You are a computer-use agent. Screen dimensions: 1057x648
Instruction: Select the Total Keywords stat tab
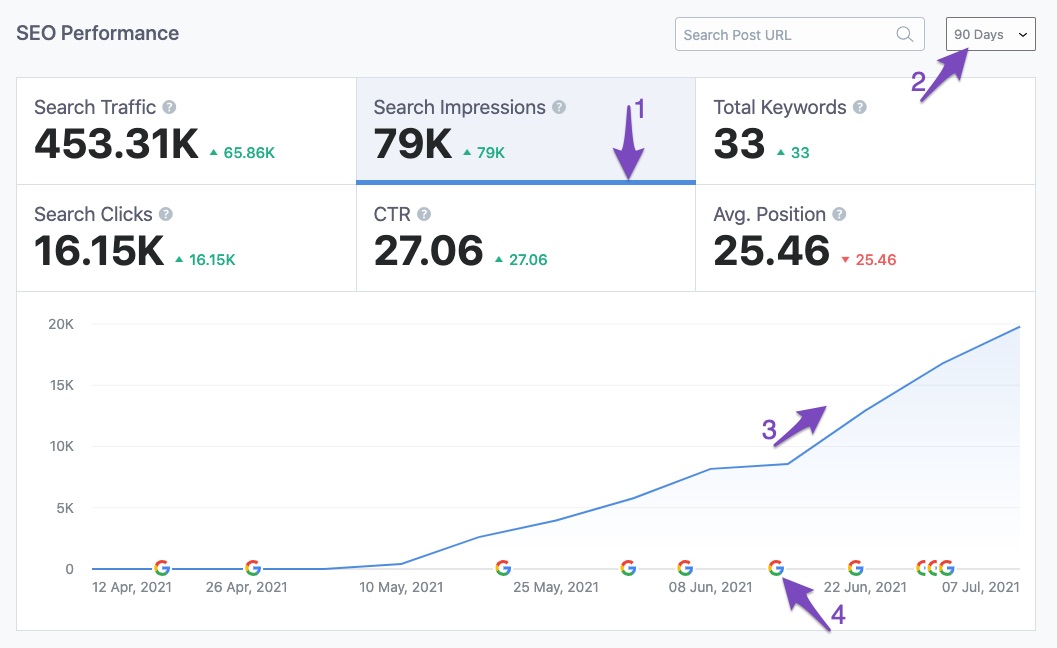coord(865,131)
